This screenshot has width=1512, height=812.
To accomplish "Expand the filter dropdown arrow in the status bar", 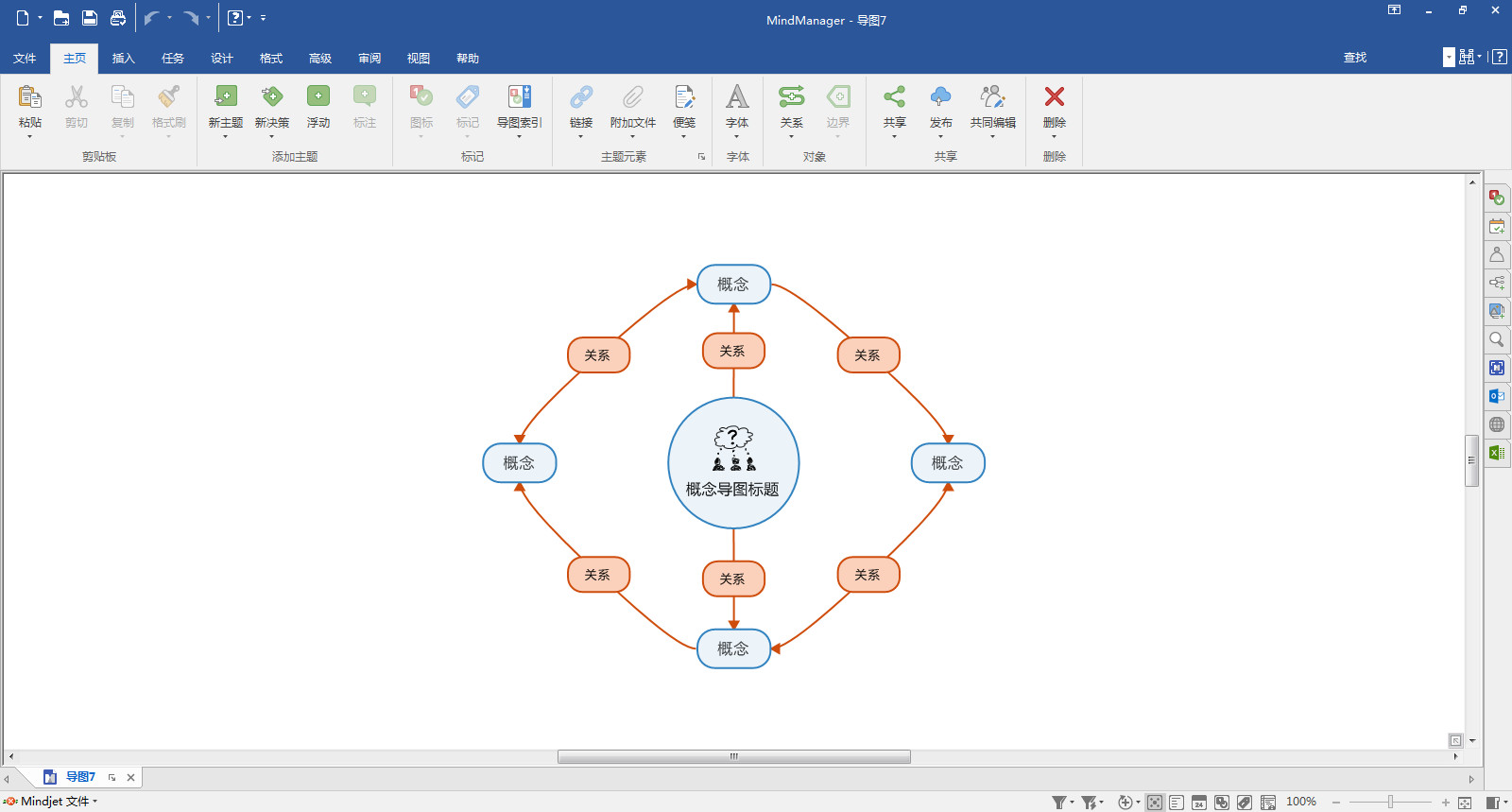I will click(1072, 803).
